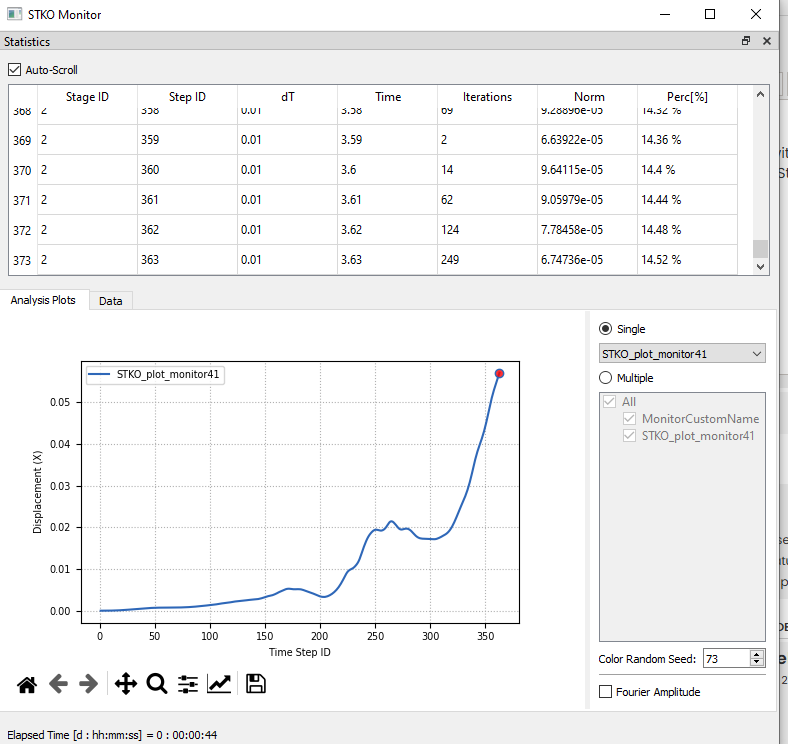Minimize the STKO Monitor window

pos(665,14)
